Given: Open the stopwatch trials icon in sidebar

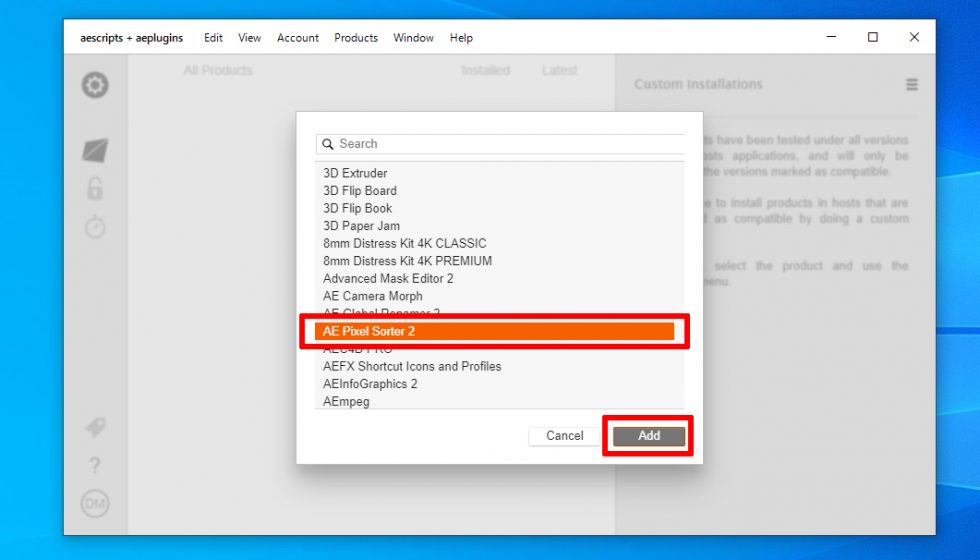Looking at the screenshot, I should click(95, 226).
